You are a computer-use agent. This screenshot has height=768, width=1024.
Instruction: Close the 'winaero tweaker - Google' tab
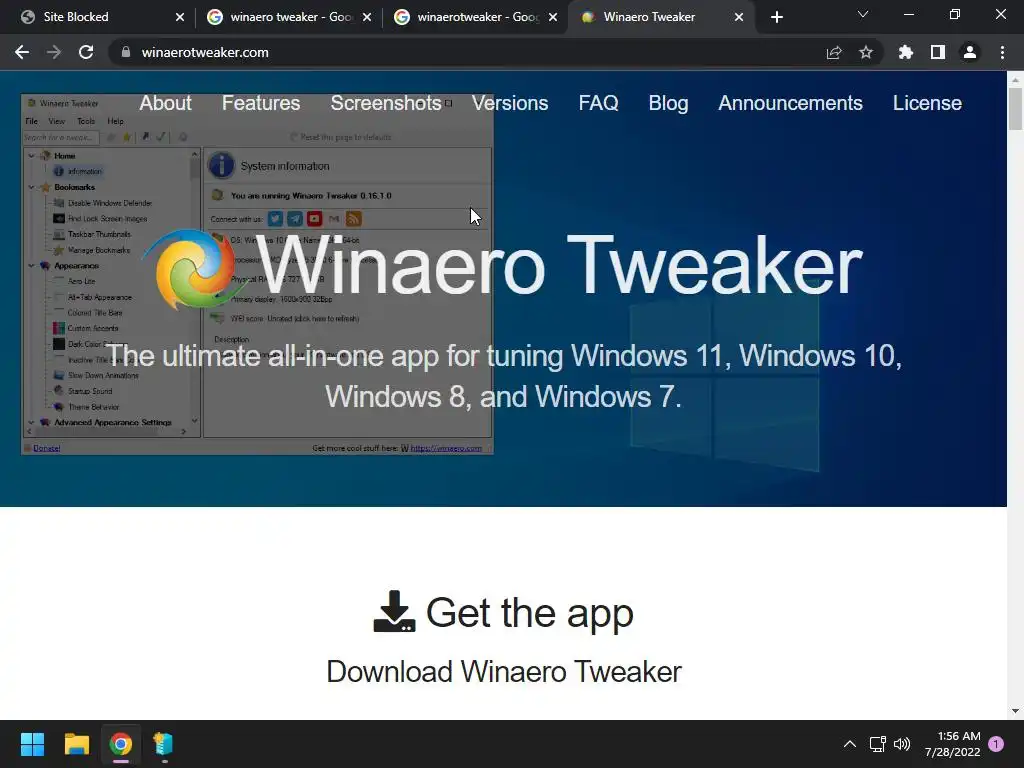tap(366, 17)
